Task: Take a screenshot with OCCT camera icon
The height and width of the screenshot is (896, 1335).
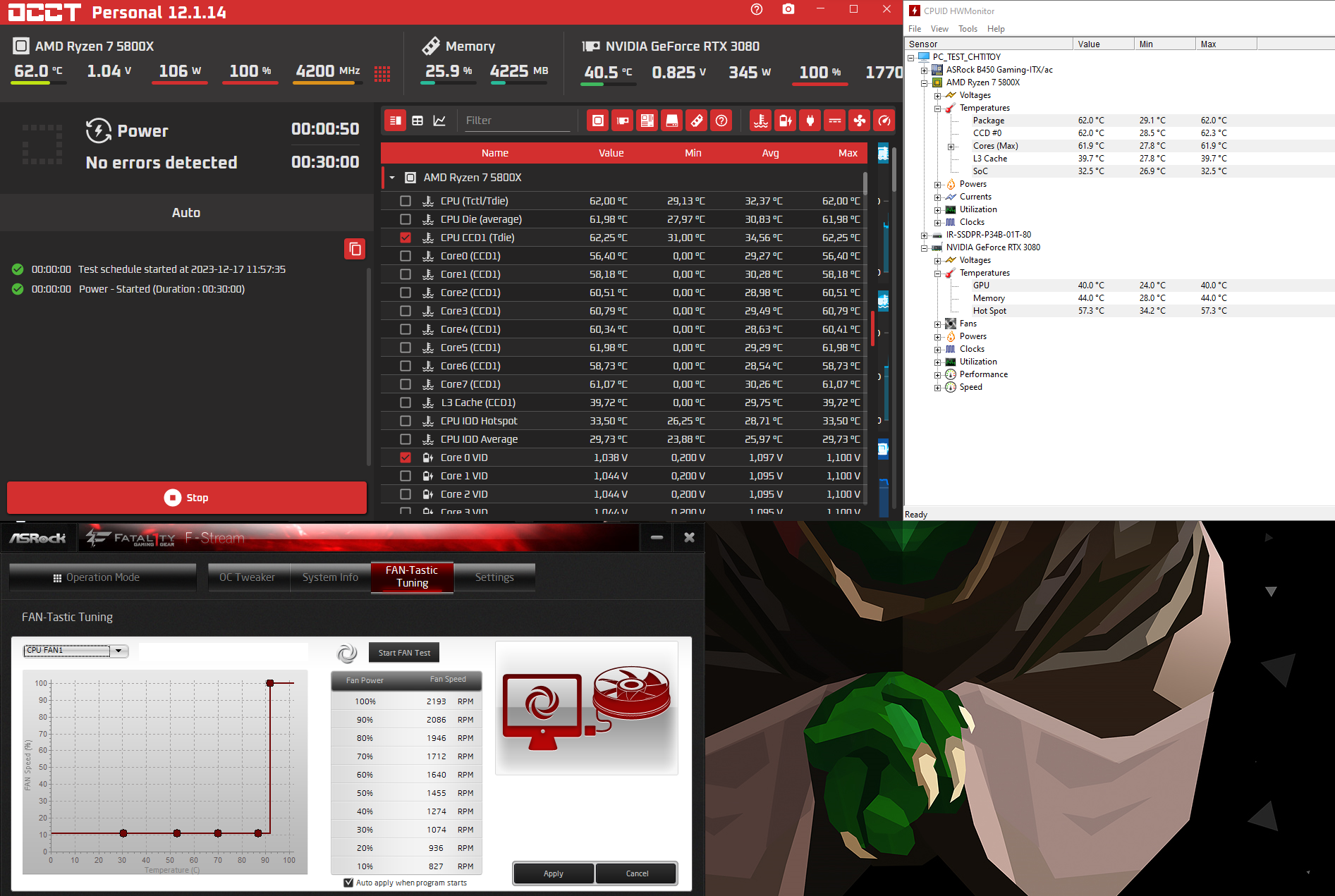Action: [788, 9]
